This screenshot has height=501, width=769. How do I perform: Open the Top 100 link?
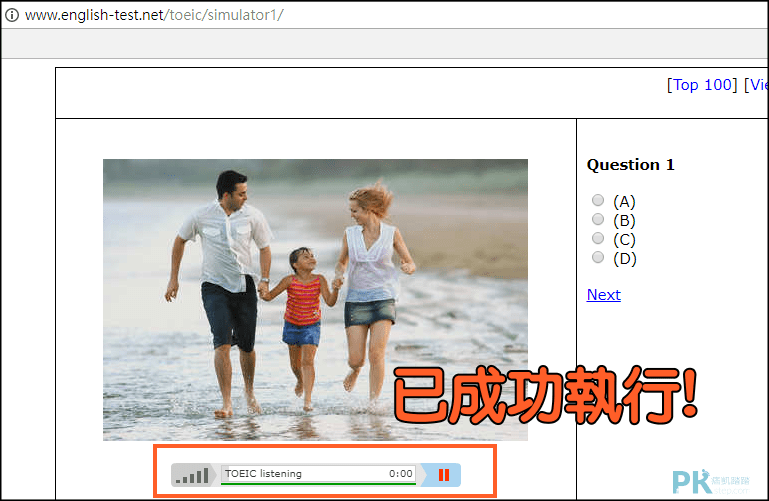coord(702,85)
